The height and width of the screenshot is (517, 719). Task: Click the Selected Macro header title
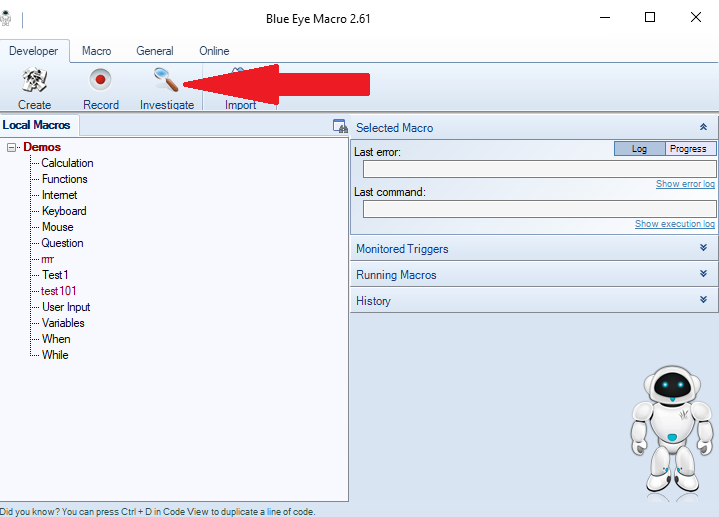coord(394,128)
